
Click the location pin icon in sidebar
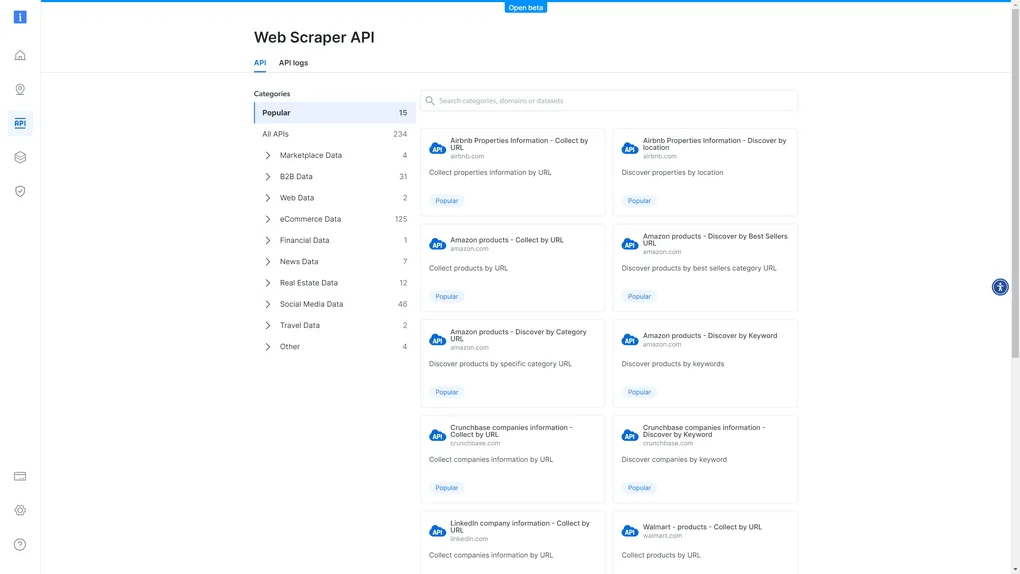20,89
